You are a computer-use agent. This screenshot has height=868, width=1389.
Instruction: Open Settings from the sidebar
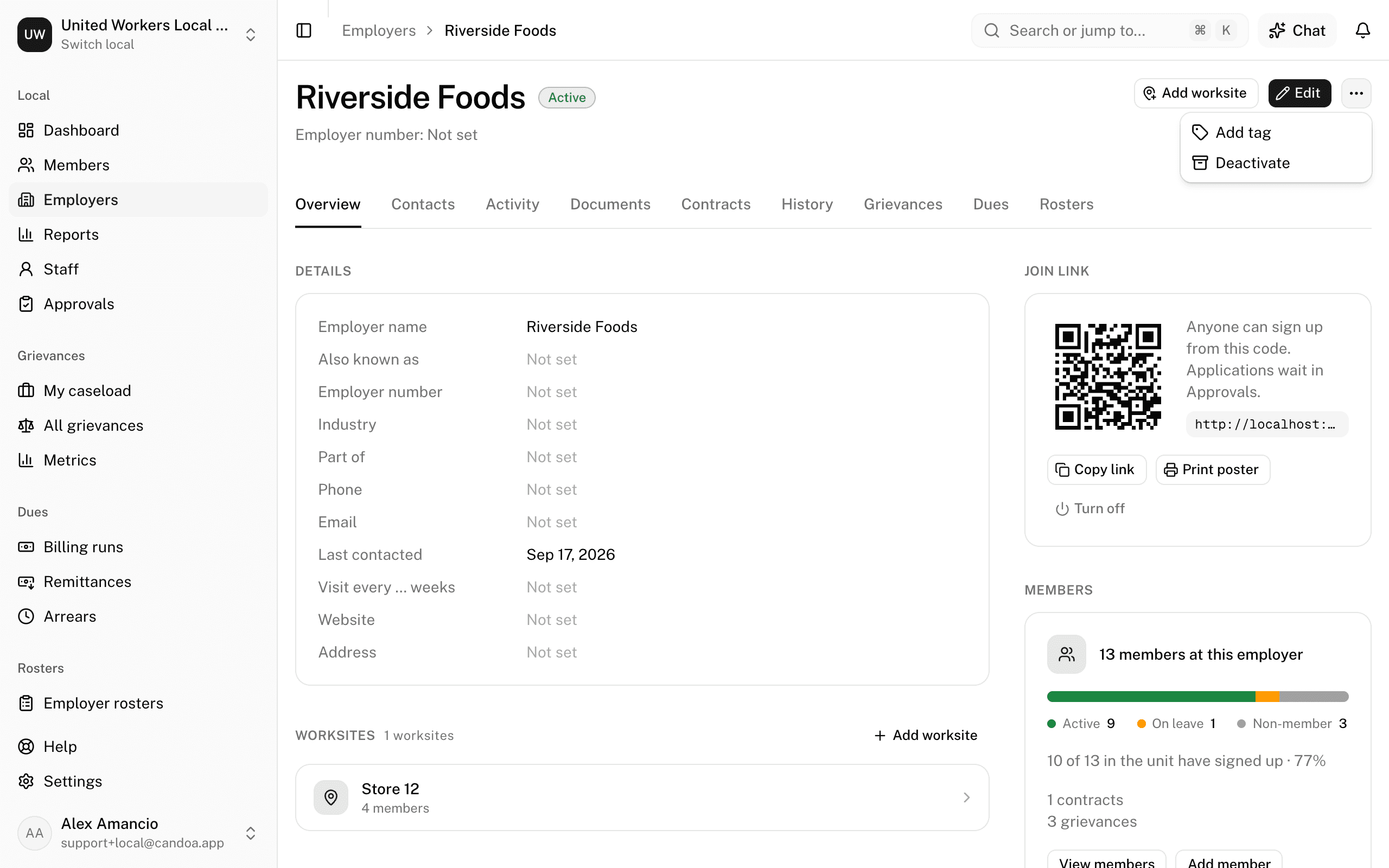[x=138, y=781]
